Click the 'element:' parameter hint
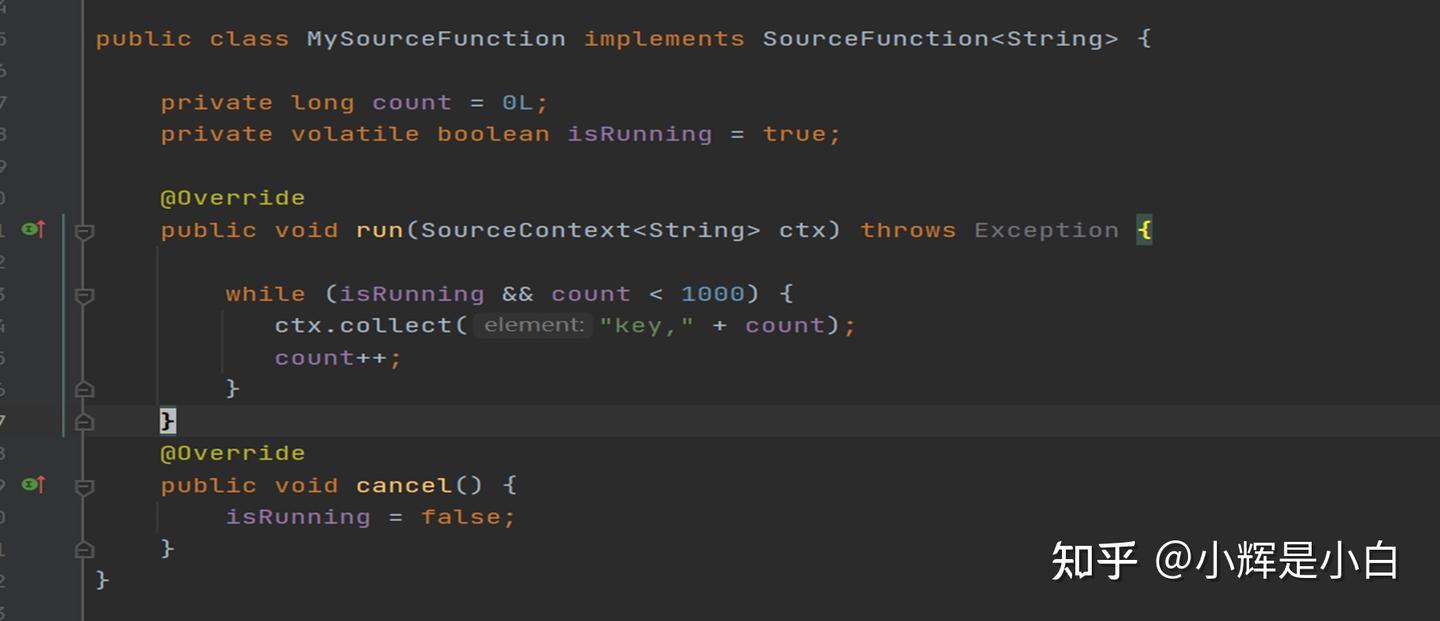The image size is (1440, 621). (533, 325)
